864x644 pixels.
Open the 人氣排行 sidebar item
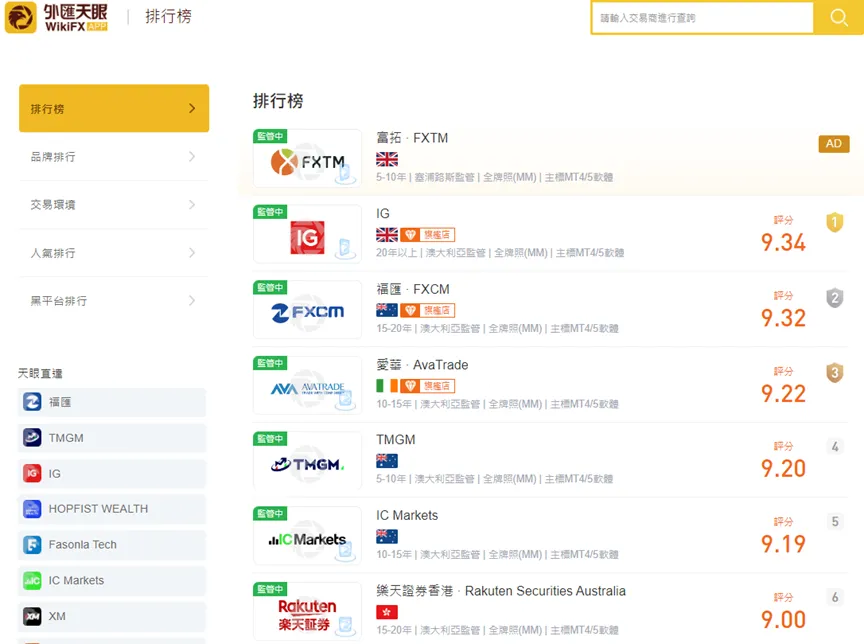tap(114, 253)
